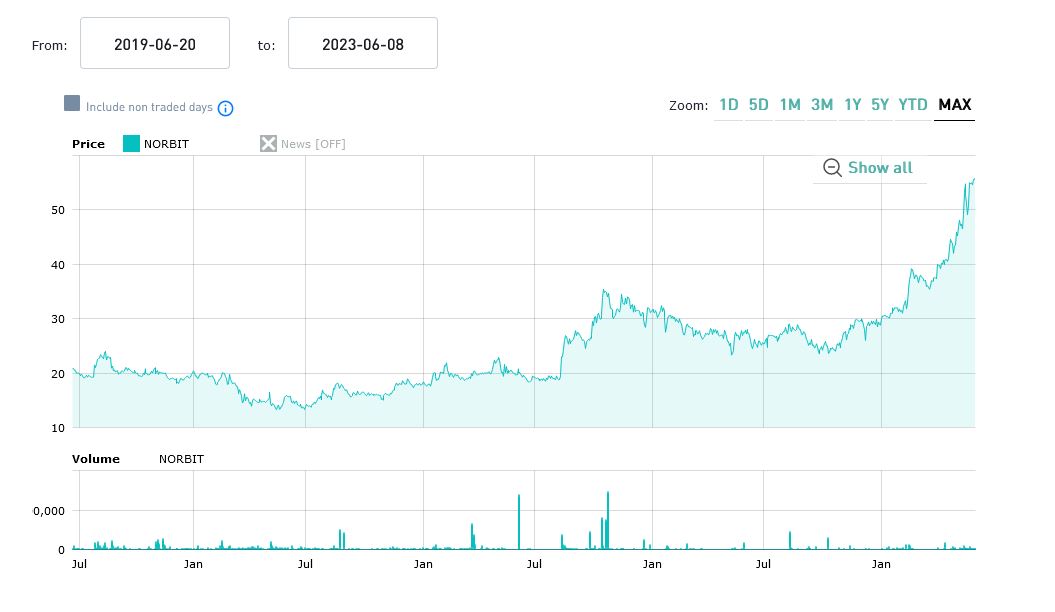
Task: Select the 3M zoom range
Action: coord(822,105)
